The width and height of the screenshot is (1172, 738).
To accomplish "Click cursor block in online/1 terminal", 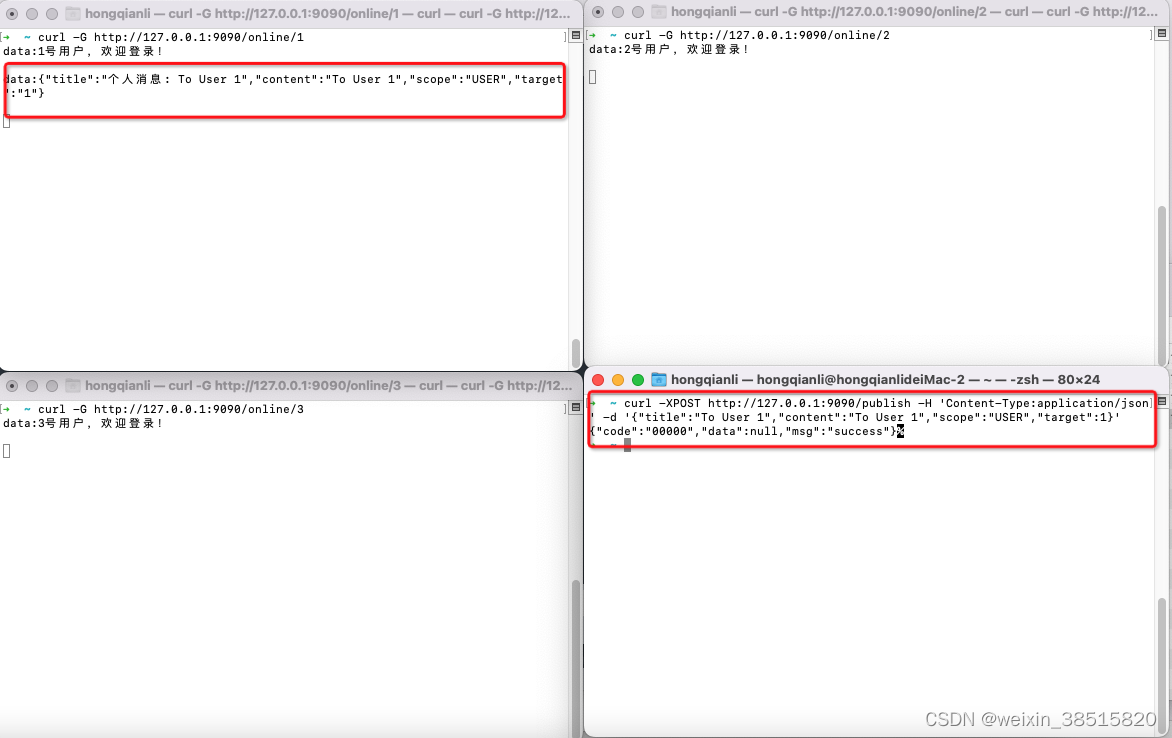I will pos(7,121).
